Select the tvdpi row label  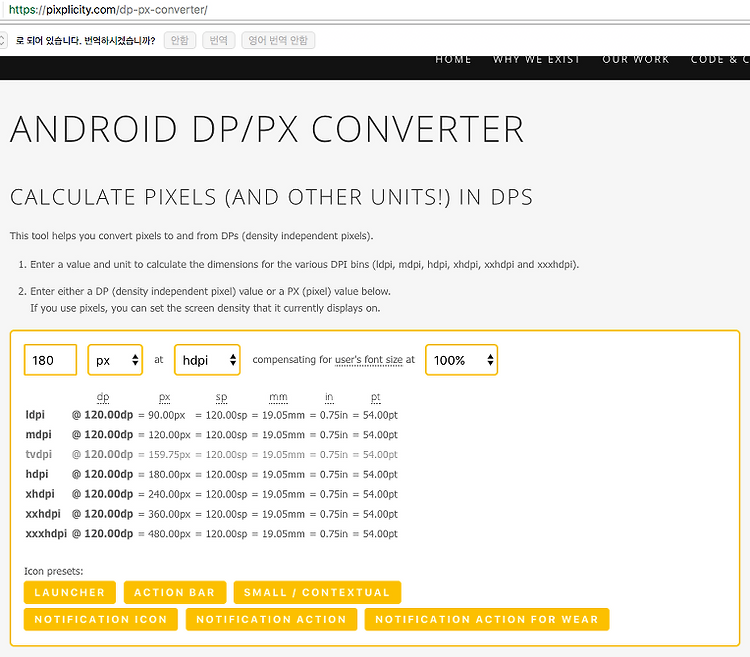(38, 454)
